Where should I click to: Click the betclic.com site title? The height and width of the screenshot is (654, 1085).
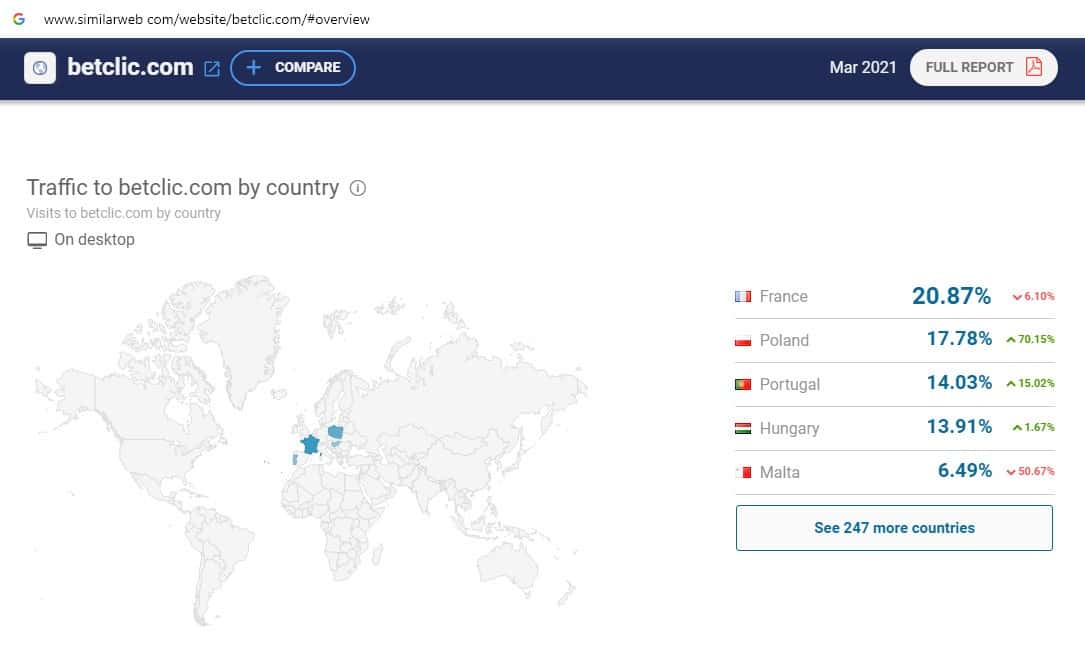coord(130,67)
